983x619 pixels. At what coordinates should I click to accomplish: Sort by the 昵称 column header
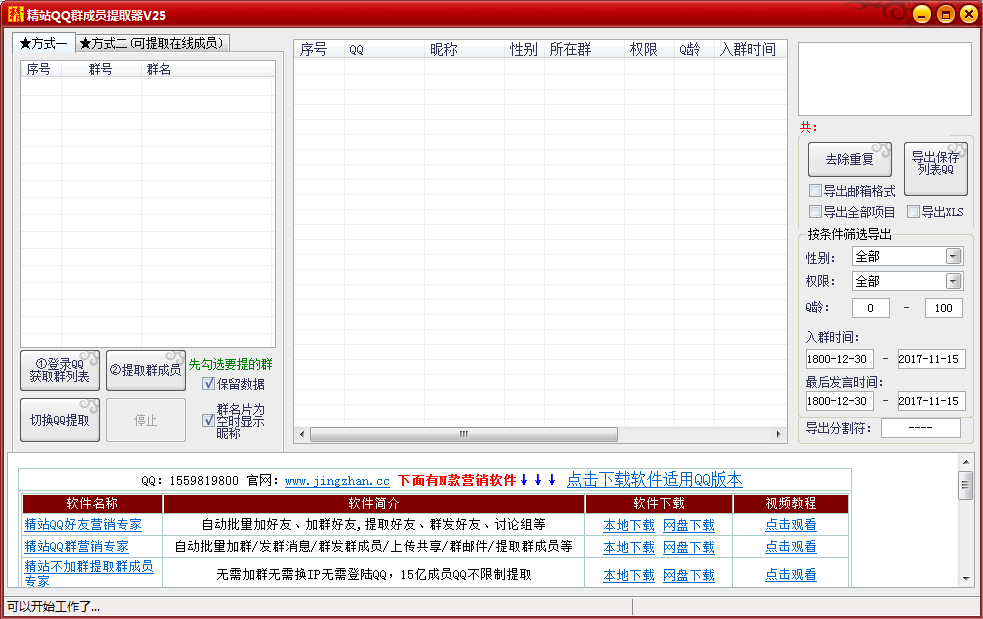464,49
